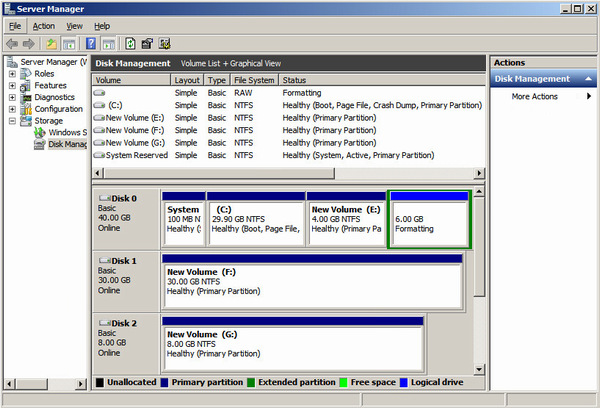This screenshot has height=408, width=600.
Task: Expand the Features tree node
Action: (12, 86)
